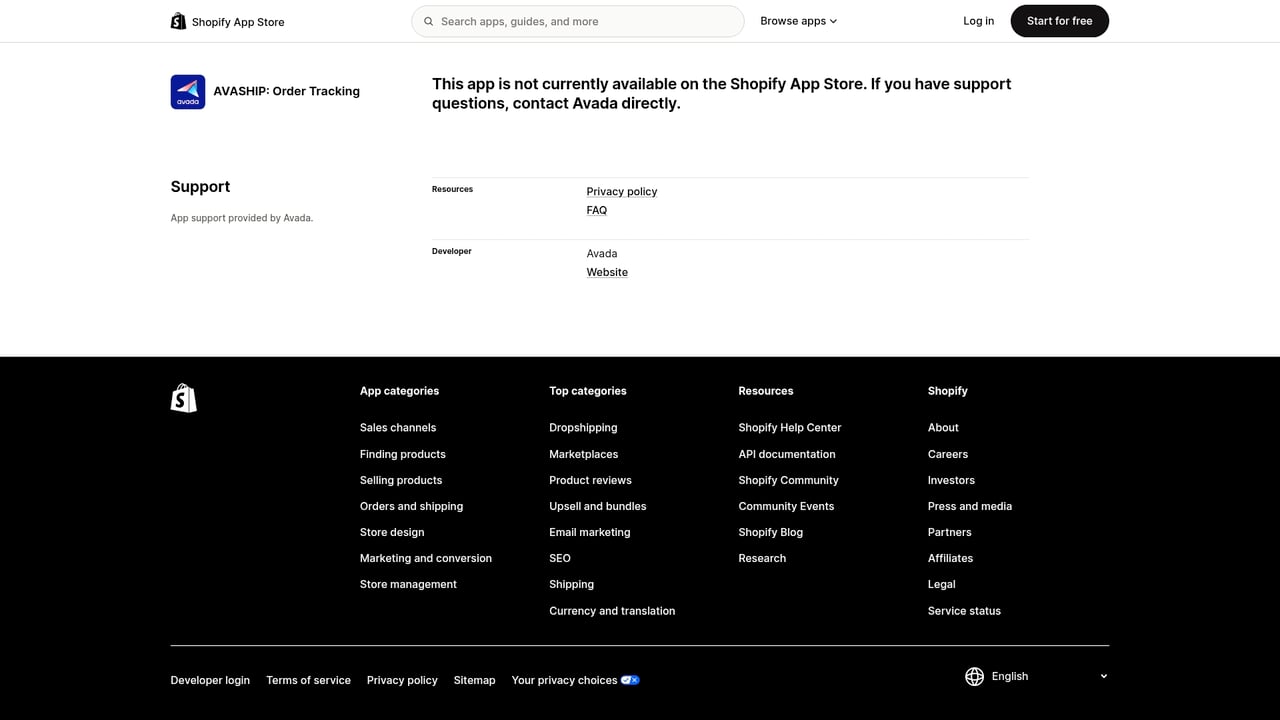The width and height of the screenshot is (1280, 720).
Task: Click the privacy choices blue toggle icon
Action: pyautogui.click(x=630, y=679)
